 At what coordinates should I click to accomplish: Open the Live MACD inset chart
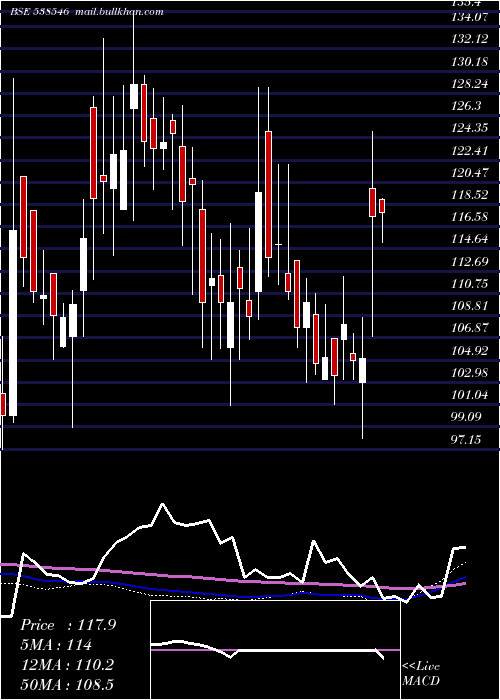point(275,650)
